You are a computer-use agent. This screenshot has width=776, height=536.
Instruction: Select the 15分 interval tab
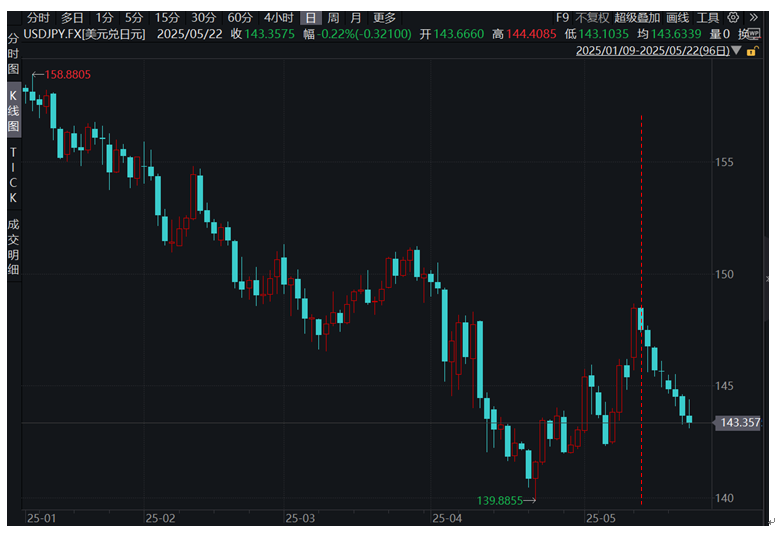pos(167,18)
